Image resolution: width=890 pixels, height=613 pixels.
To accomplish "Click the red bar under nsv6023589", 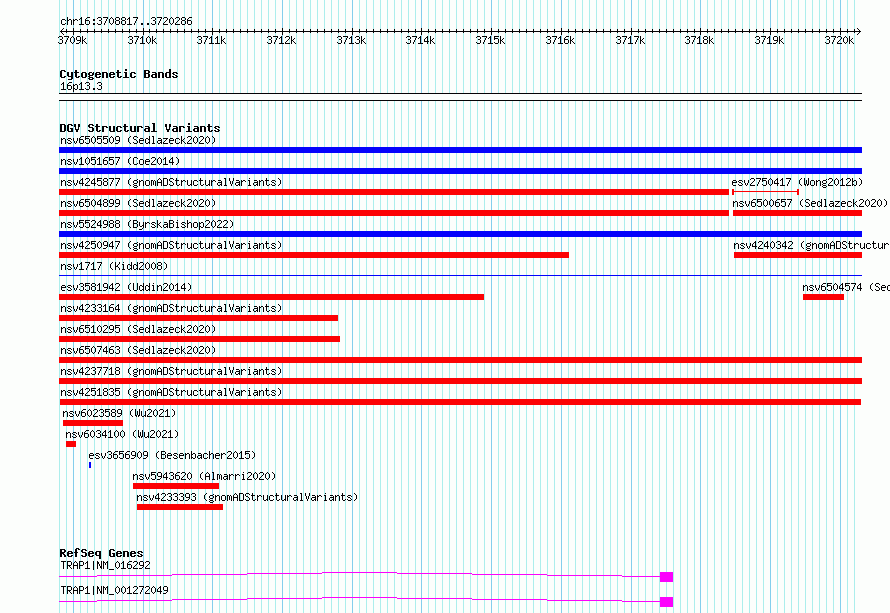I will (93, 423).
